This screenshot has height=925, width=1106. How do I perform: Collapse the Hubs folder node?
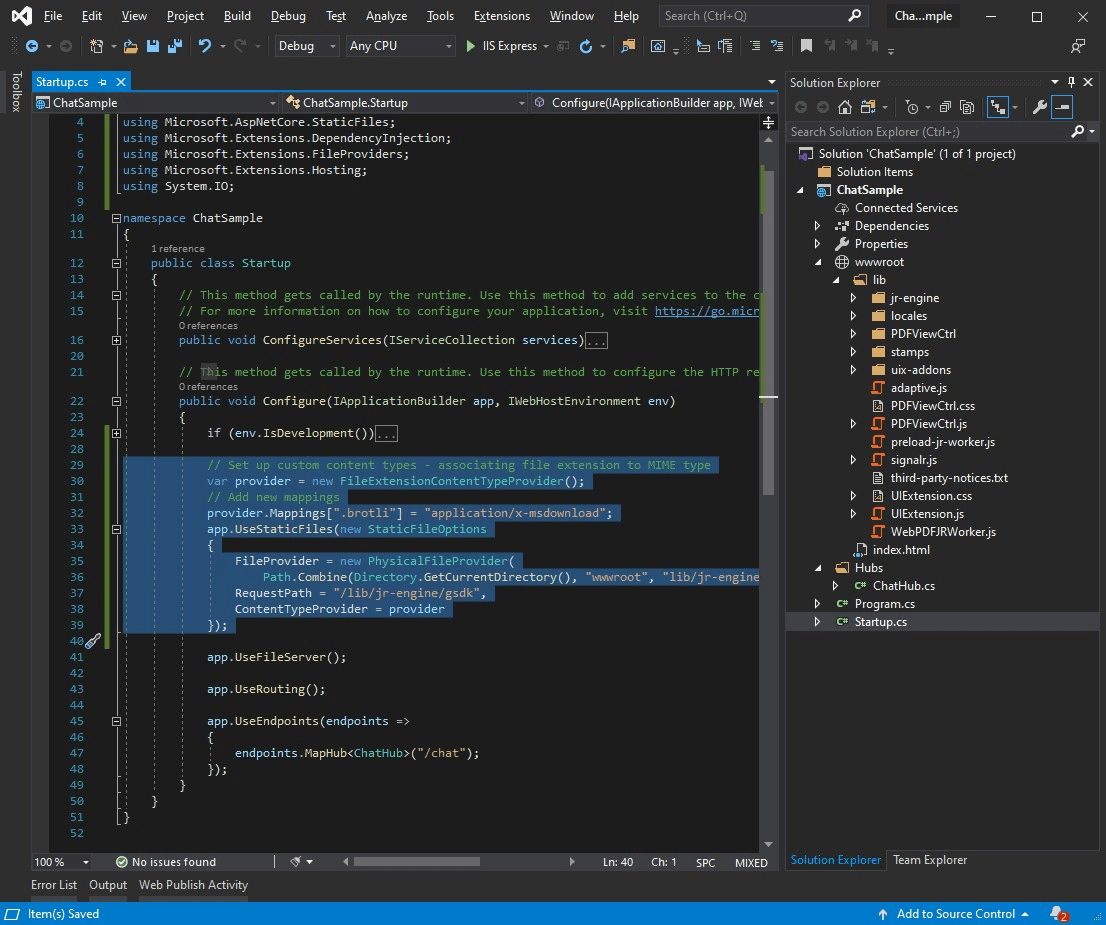(818, 568)
